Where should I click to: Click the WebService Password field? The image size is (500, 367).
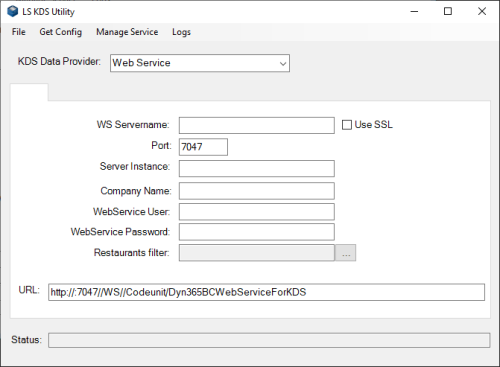257,232
